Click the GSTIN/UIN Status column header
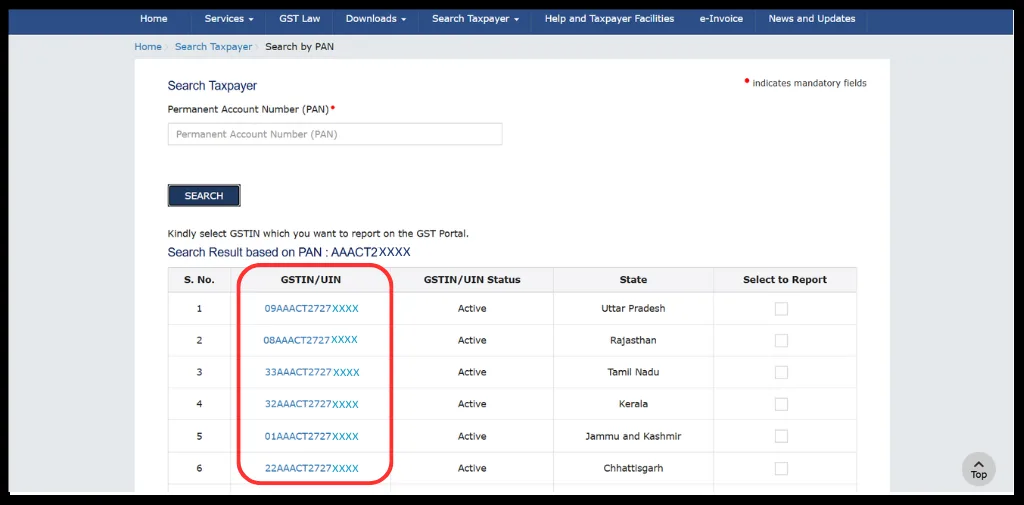1024x505 pixels. [472, 280]
